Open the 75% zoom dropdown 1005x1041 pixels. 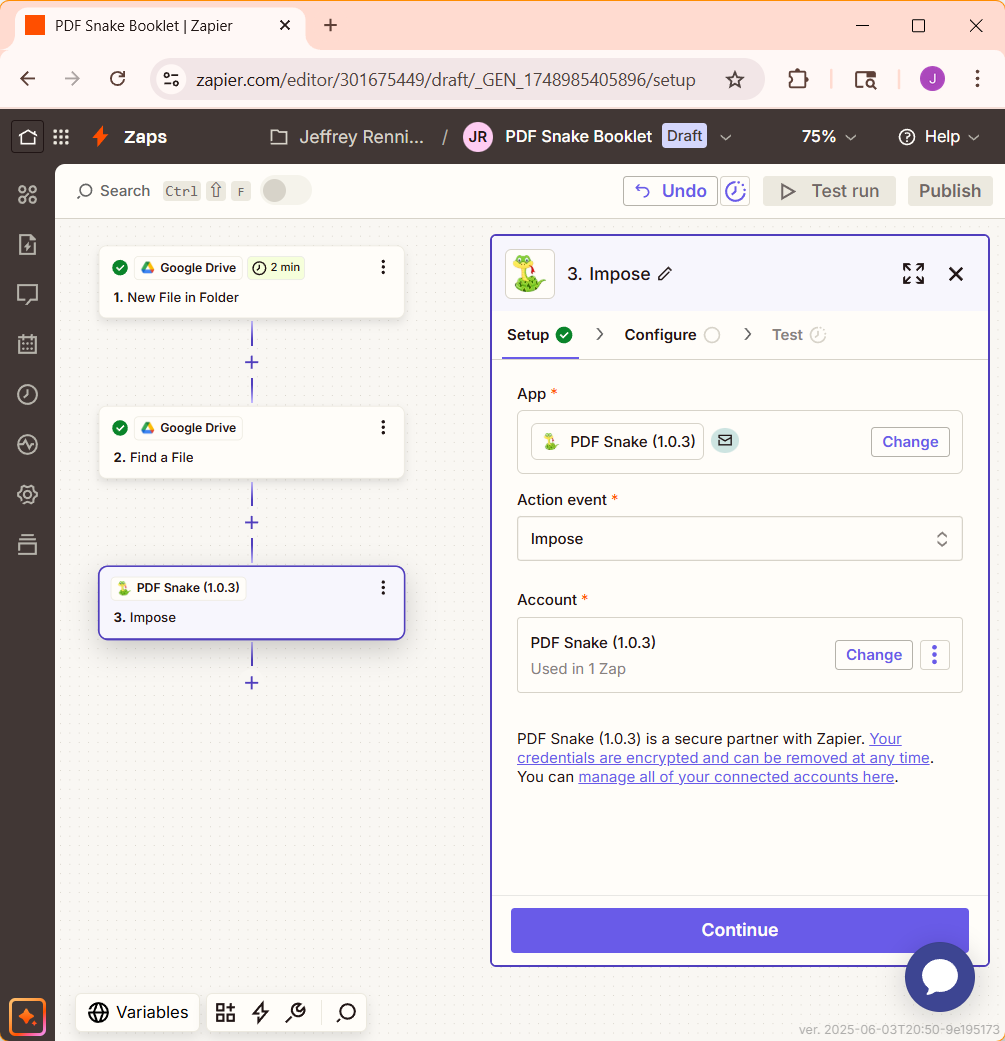[828, 137]
